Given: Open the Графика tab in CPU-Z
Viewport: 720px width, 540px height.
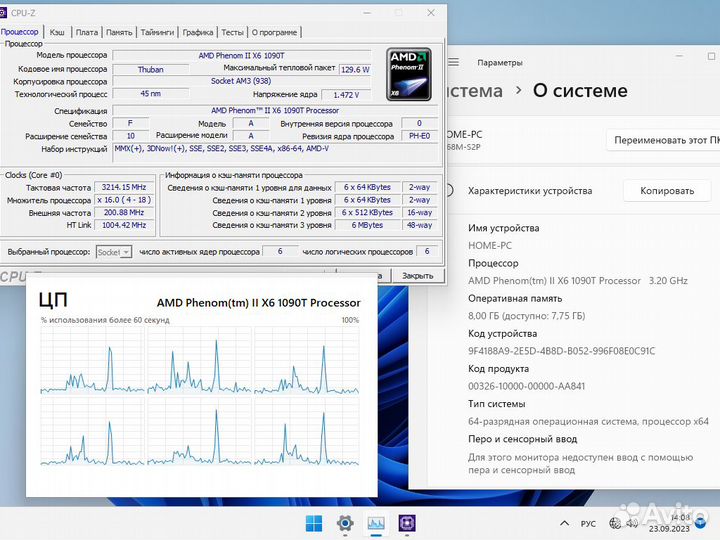Looking at the screenshot, I should 197,32.
